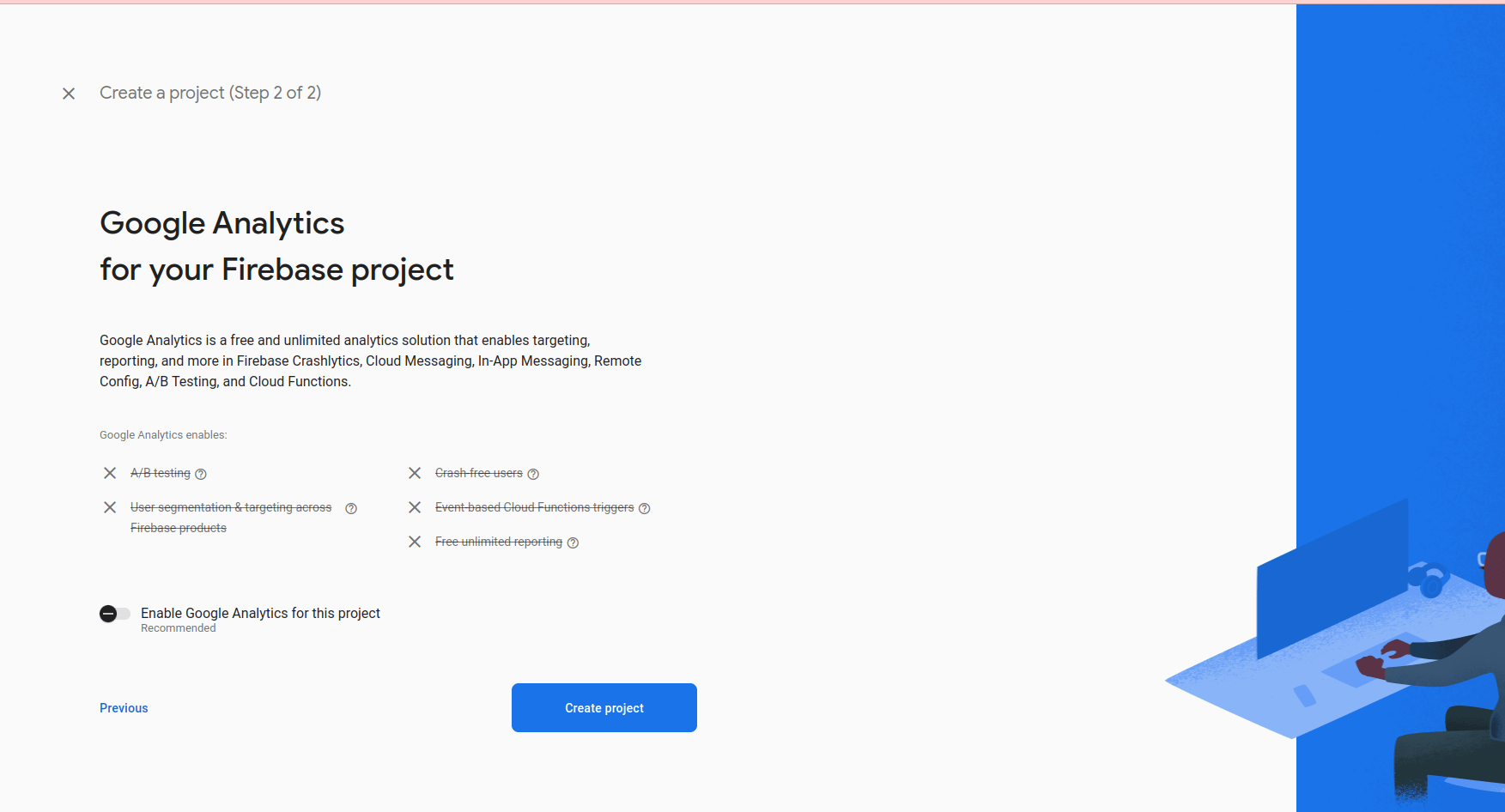Enable the Google Analytics toggle switch

(x=114, y=614)
